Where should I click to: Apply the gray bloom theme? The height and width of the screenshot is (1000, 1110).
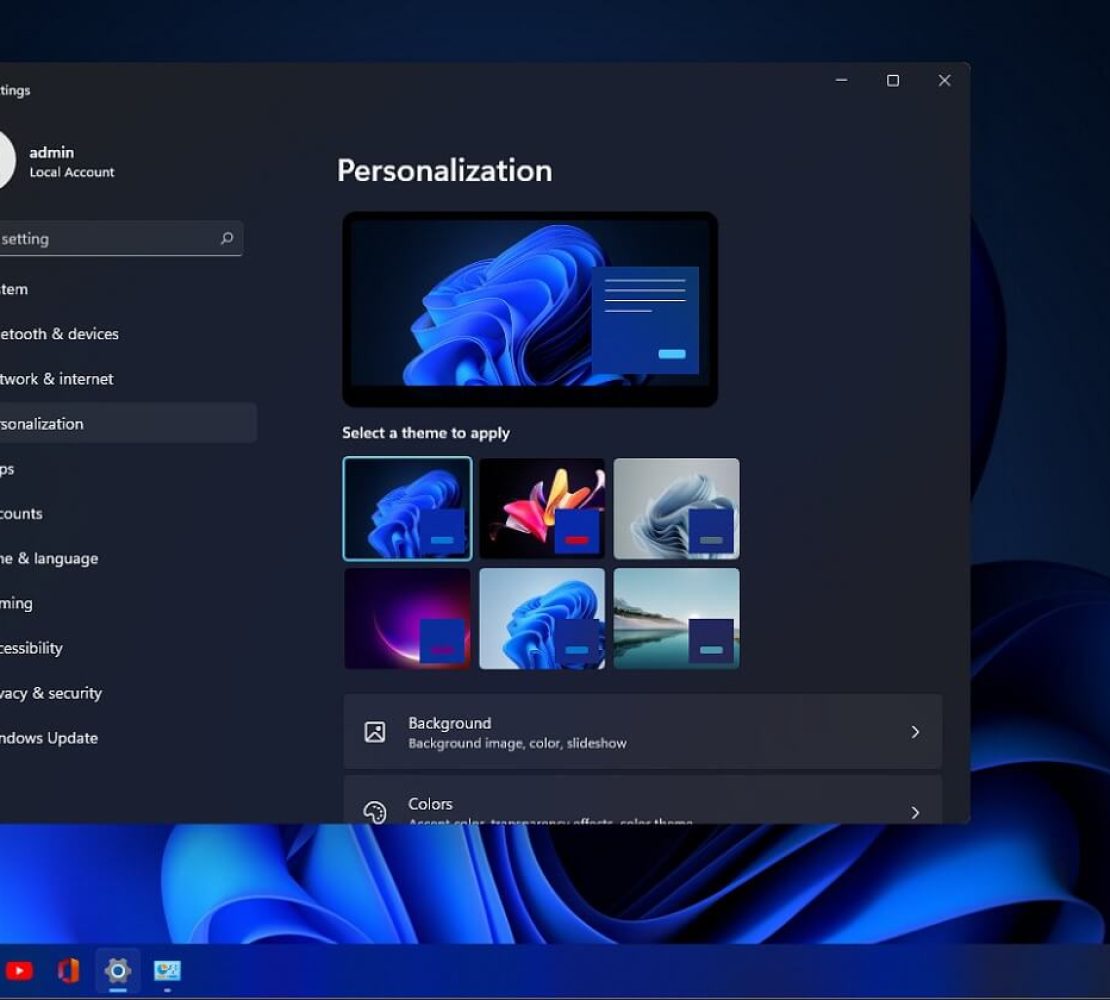[x=676, y=508]
